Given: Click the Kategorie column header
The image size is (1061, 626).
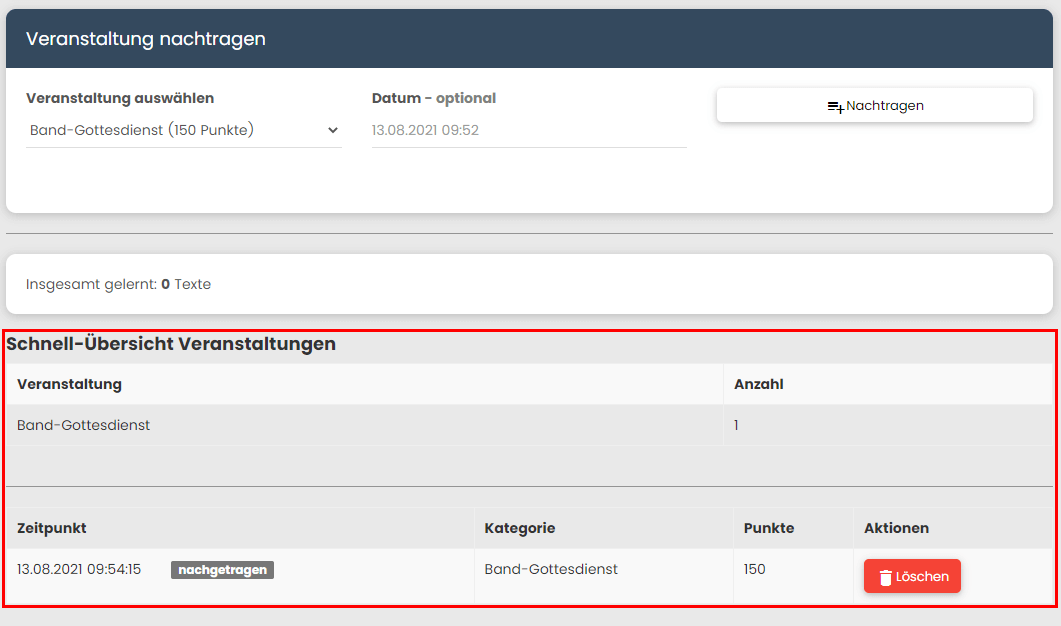Looking at the screenshot, I should pyautogui.click(x=519, y=528).
